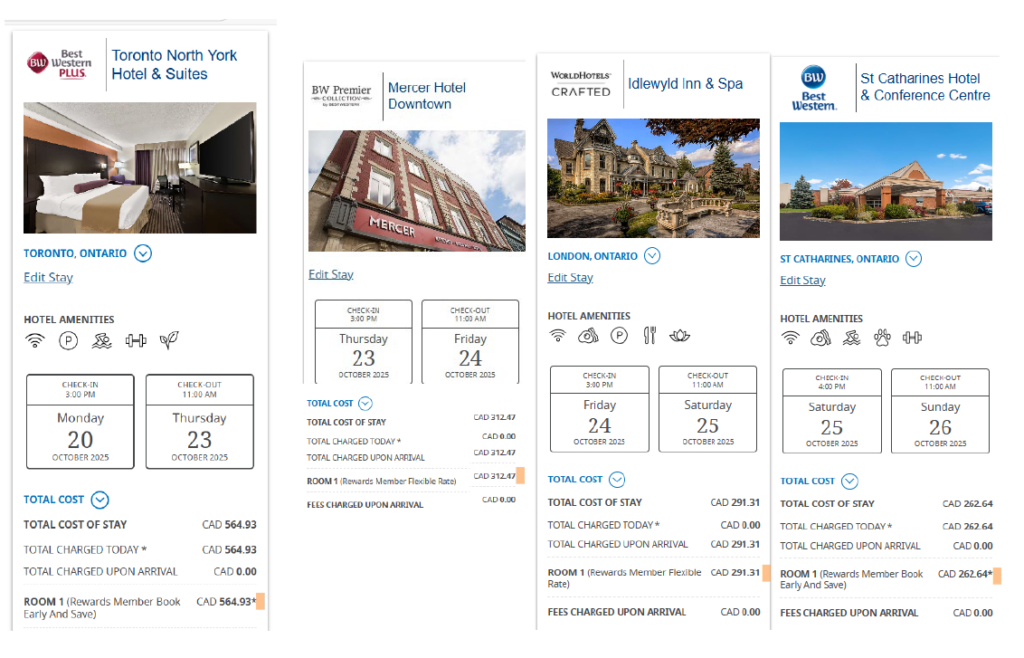Click the Saturday 25 check-in box for St Catharines

pyautogui.click(x=832, y=411)
